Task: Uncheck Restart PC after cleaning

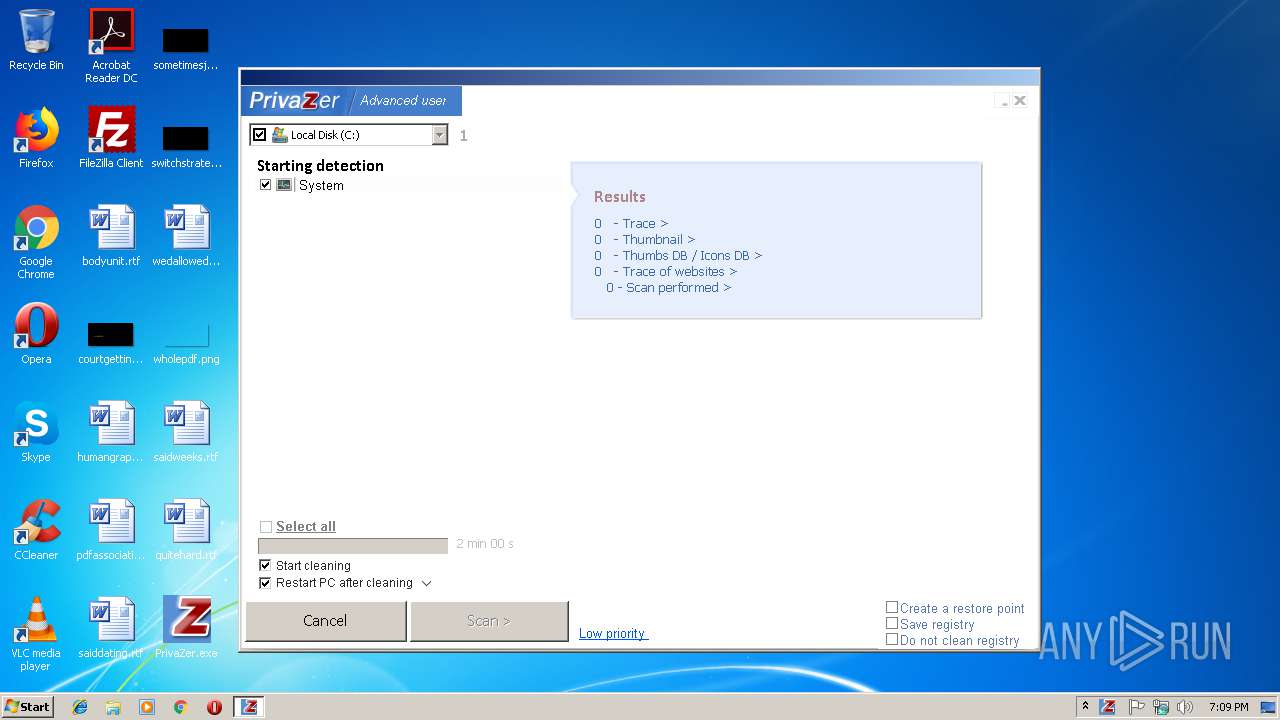Action: click(x=265, y=583)
